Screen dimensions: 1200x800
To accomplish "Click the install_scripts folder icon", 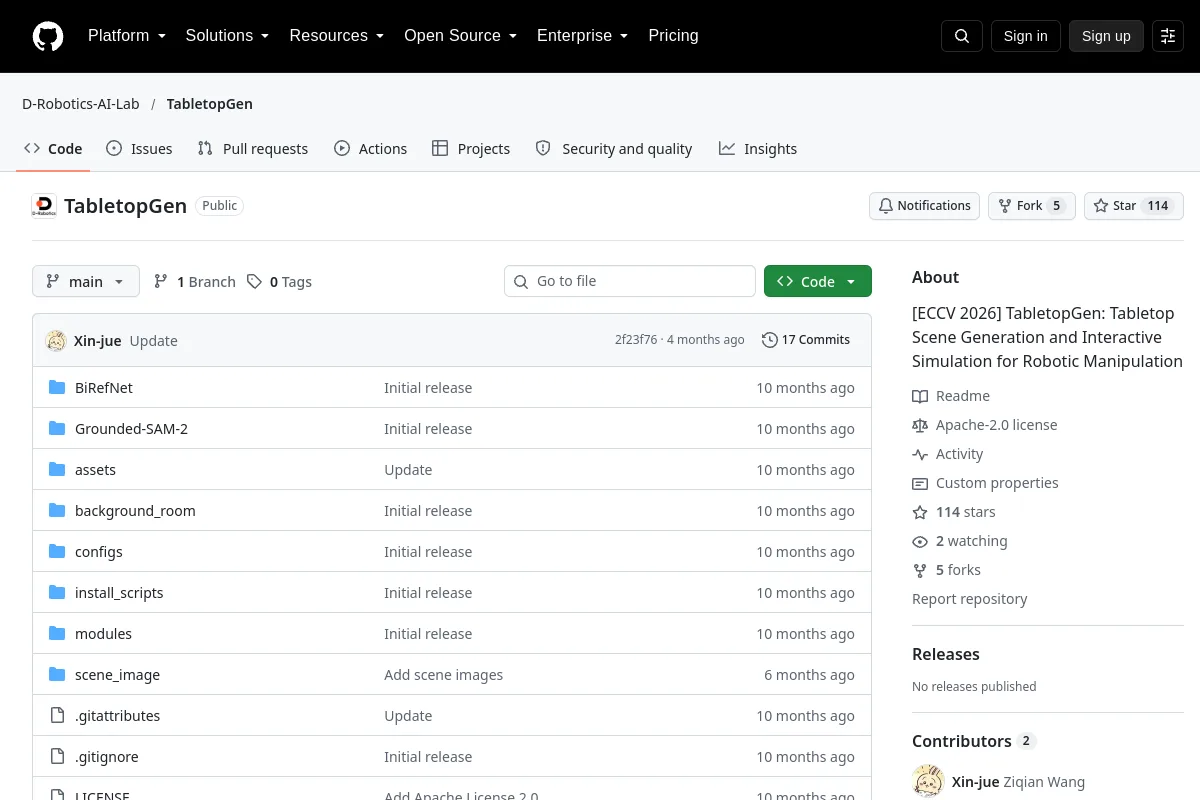I will [x=57, y=593].
